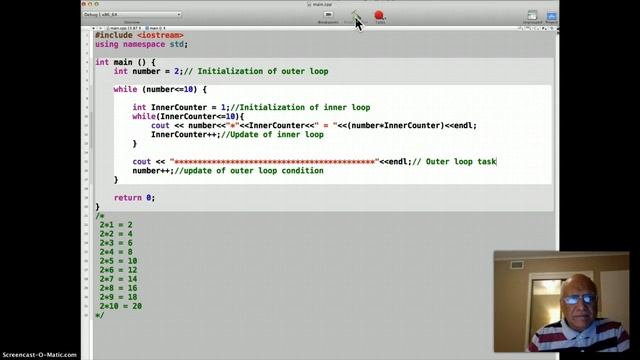Click the 'while (number<=10) {' line
The height and width of the screenshot is (360, 640).
pos(160,89)
